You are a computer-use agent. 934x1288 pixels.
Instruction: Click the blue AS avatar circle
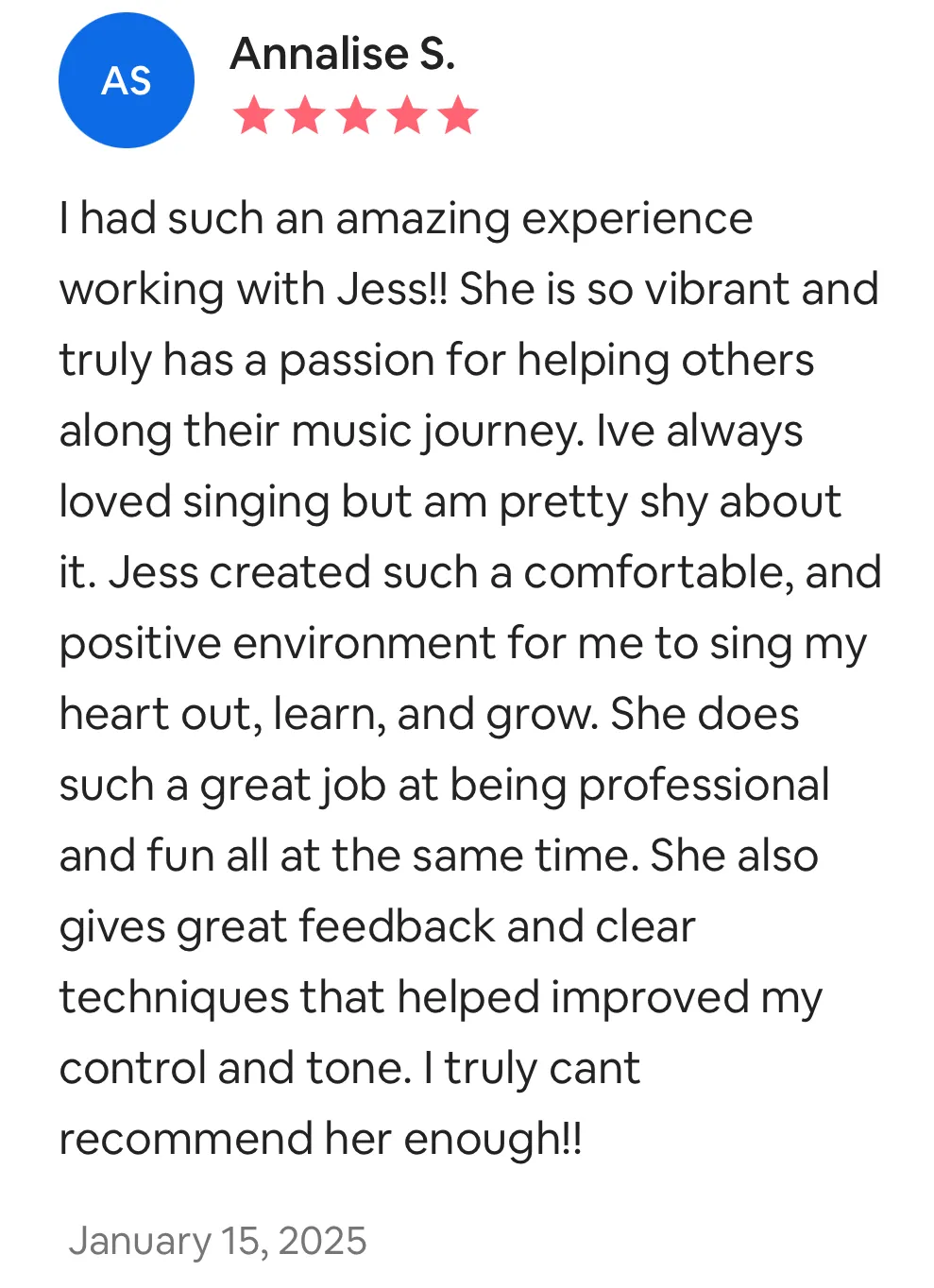coord(127,80)
